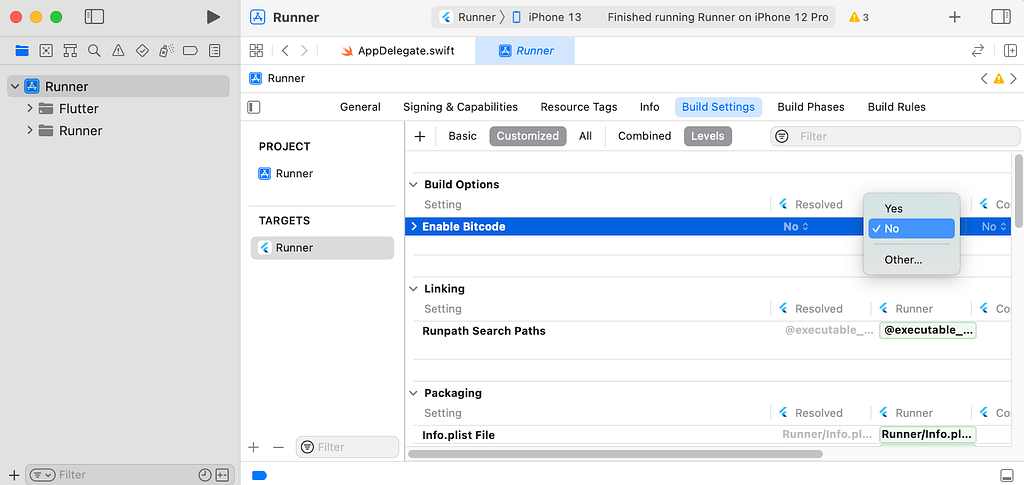
Task: Expand the Enable Bitcode setting row
Action: point(414,227)
